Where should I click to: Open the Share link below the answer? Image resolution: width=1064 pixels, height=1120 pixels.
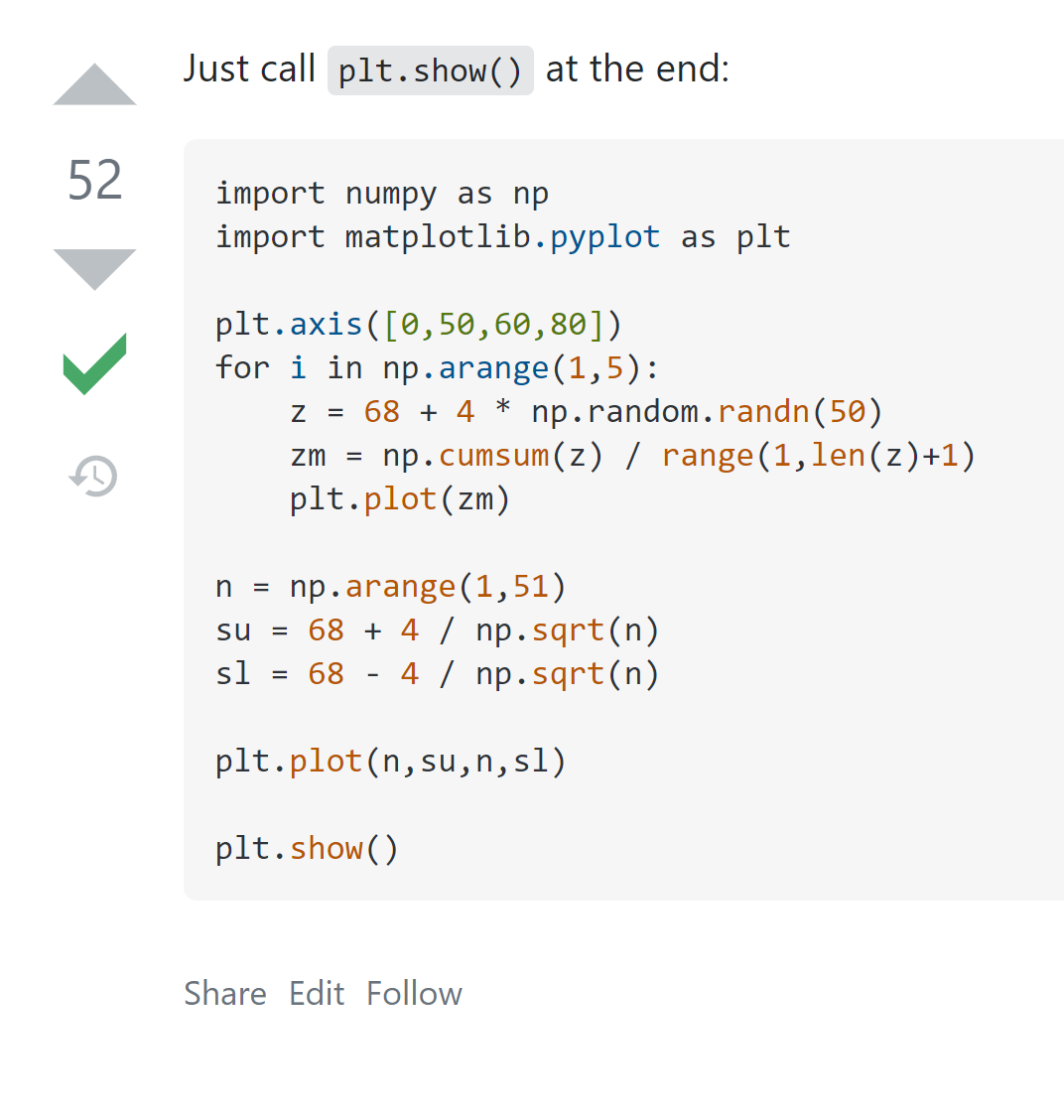pos(225,994)
